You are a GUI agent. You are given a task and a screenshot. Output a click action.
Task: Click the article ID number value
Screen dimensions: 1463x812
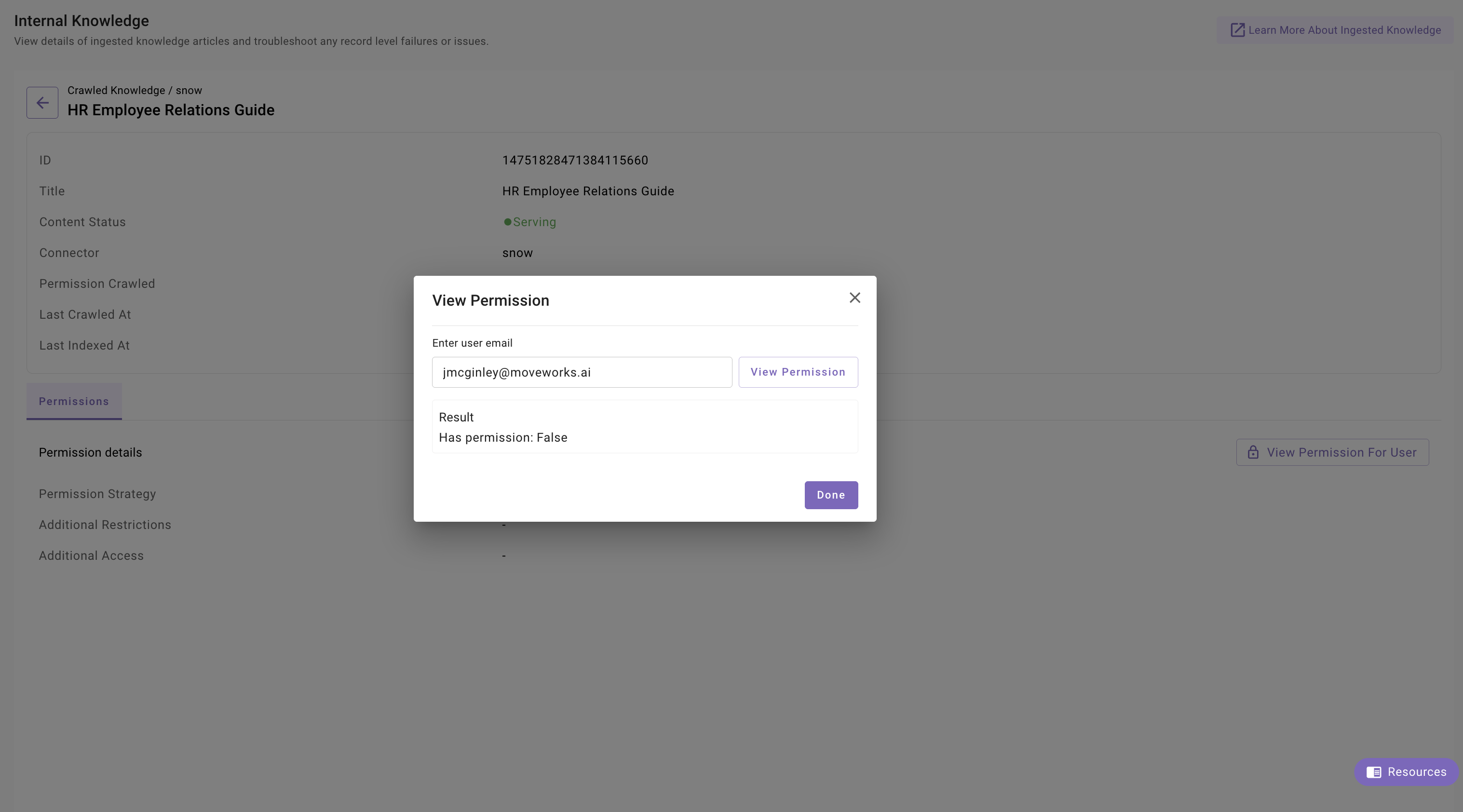pyautogui.click(x=575, y=161)
